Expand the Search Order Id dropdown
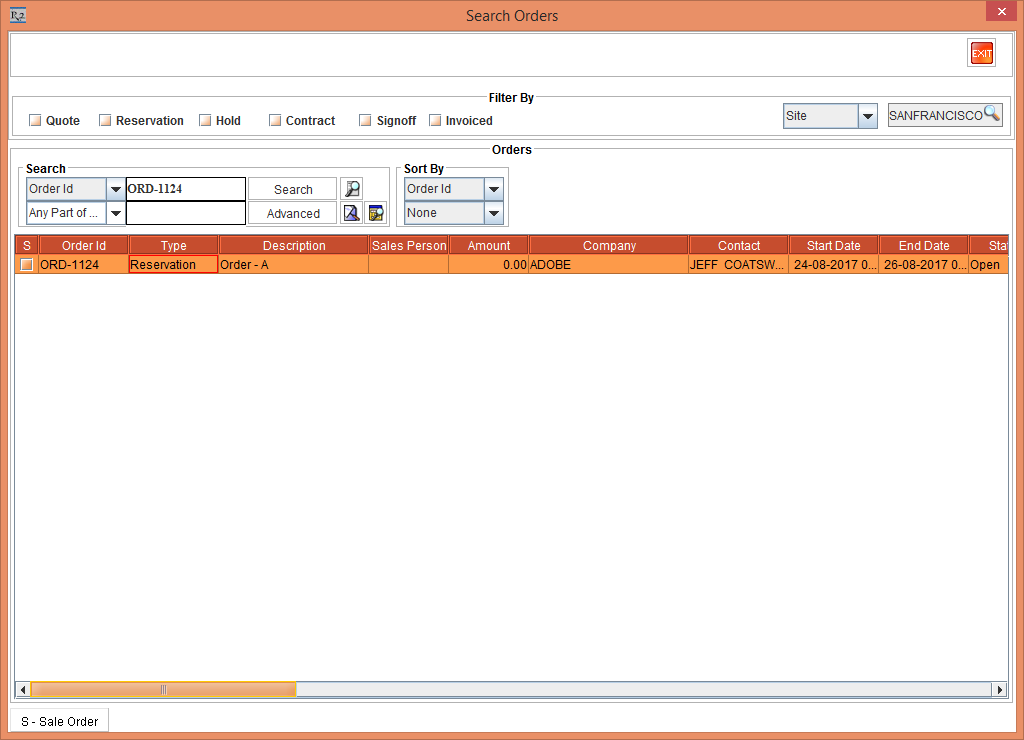This screenshot has height=740, width=1024. (115, 189)
